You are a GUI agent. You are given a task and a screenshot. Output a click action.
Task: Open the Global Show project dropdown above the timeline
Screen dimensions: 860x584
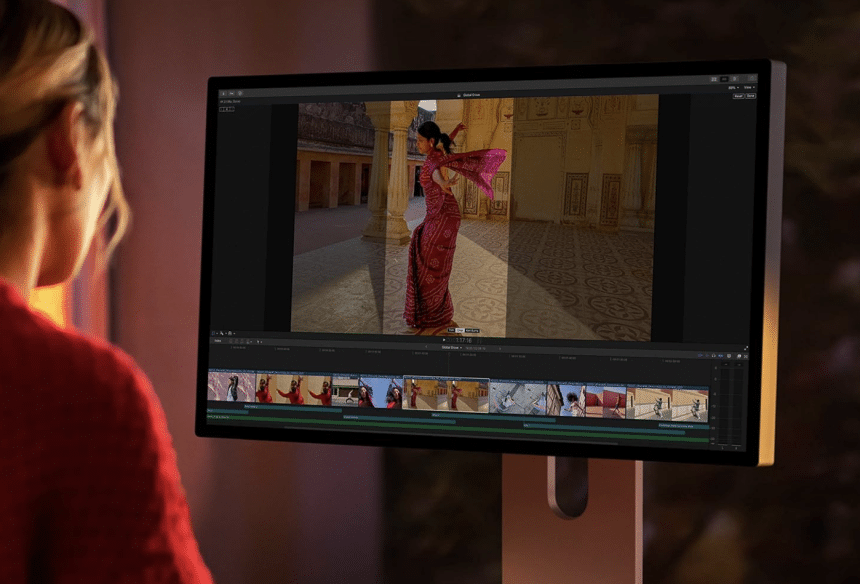tap(451, 348)
